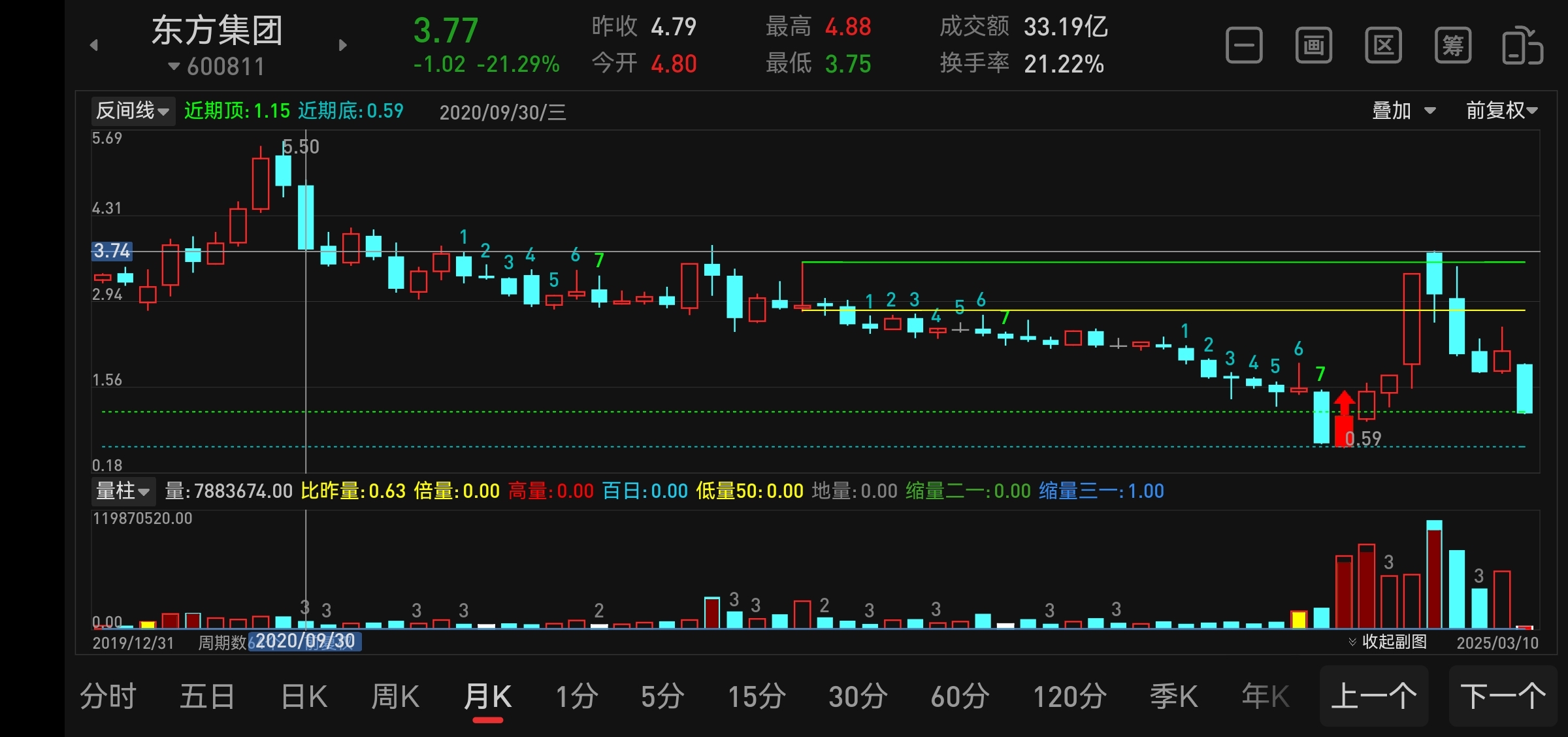Expand the 反间线 indicator dropdown
Image resolution: width=1568 pixels, height=737 pixels.
coord(133,111)
